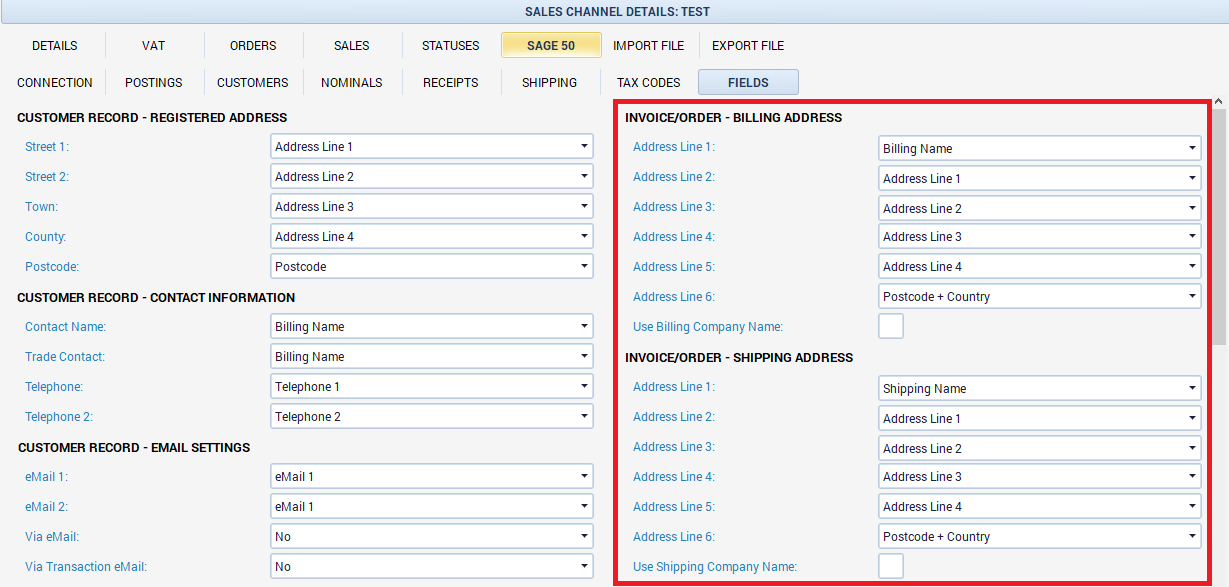This screenshot has height=587, width=1229.
Task: Expand billing Address Line 4 dropdown
Action: coord(1040,237)
